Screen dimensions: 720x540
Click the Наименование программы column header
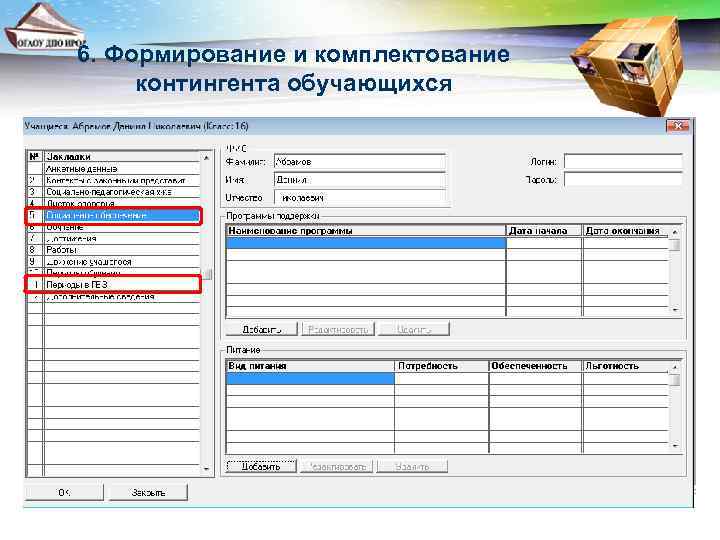[x=366, y=231]
